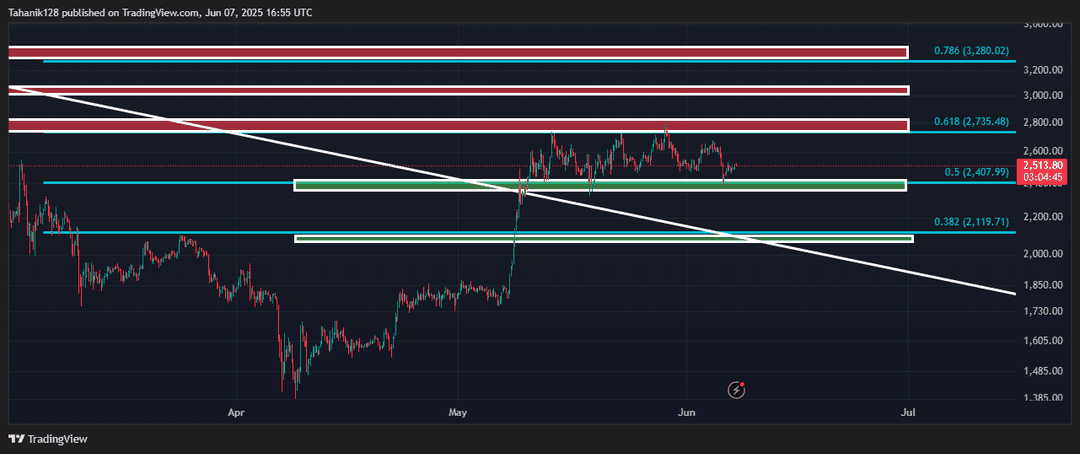Screen dimensions: 1080x454
Task: Click the 2,800.00 price axis label
Action: 1043,123
